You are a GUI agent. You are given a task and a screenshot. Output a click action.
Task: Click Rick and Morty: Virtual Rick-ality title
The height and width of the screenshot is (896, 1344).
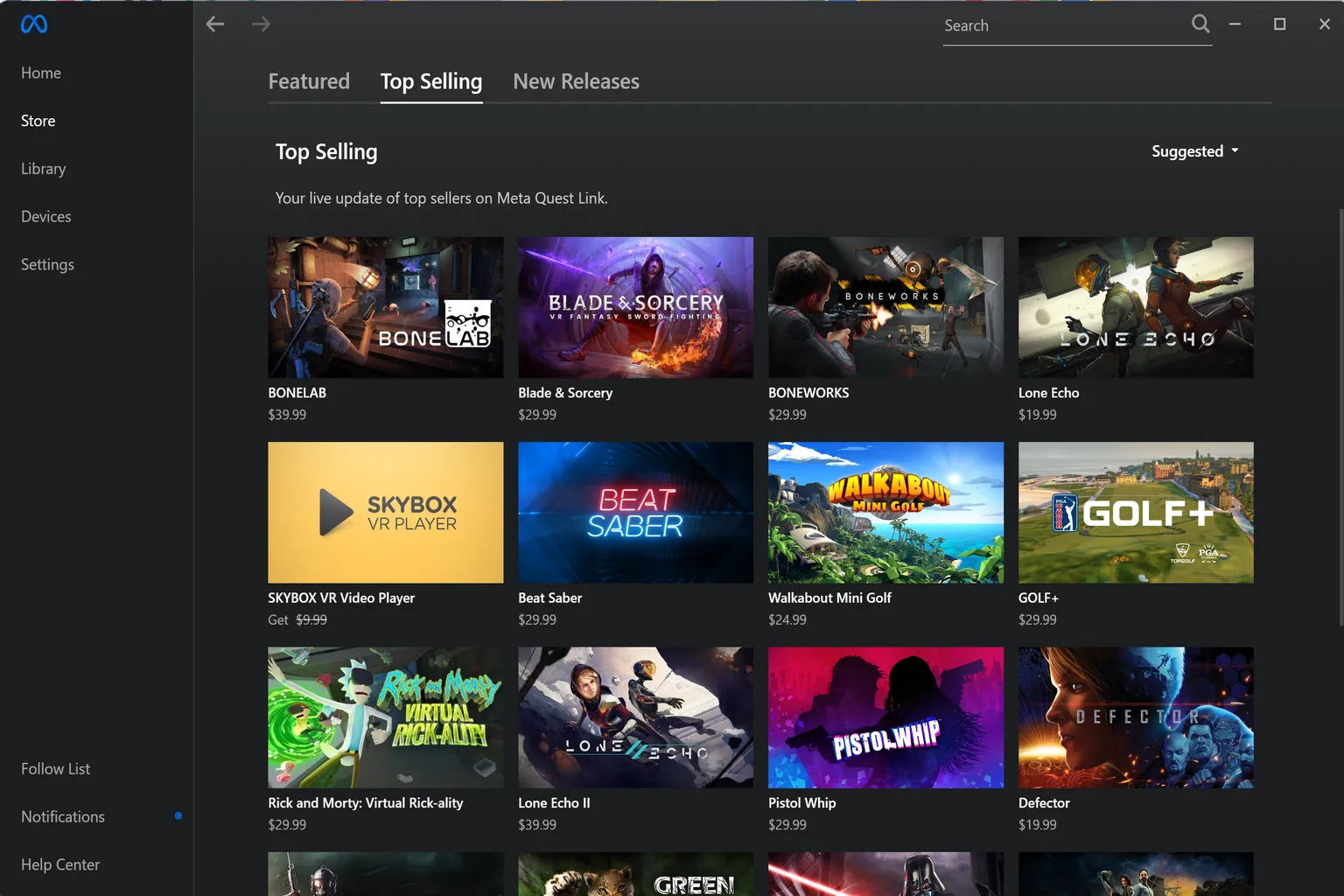(366, 802)
